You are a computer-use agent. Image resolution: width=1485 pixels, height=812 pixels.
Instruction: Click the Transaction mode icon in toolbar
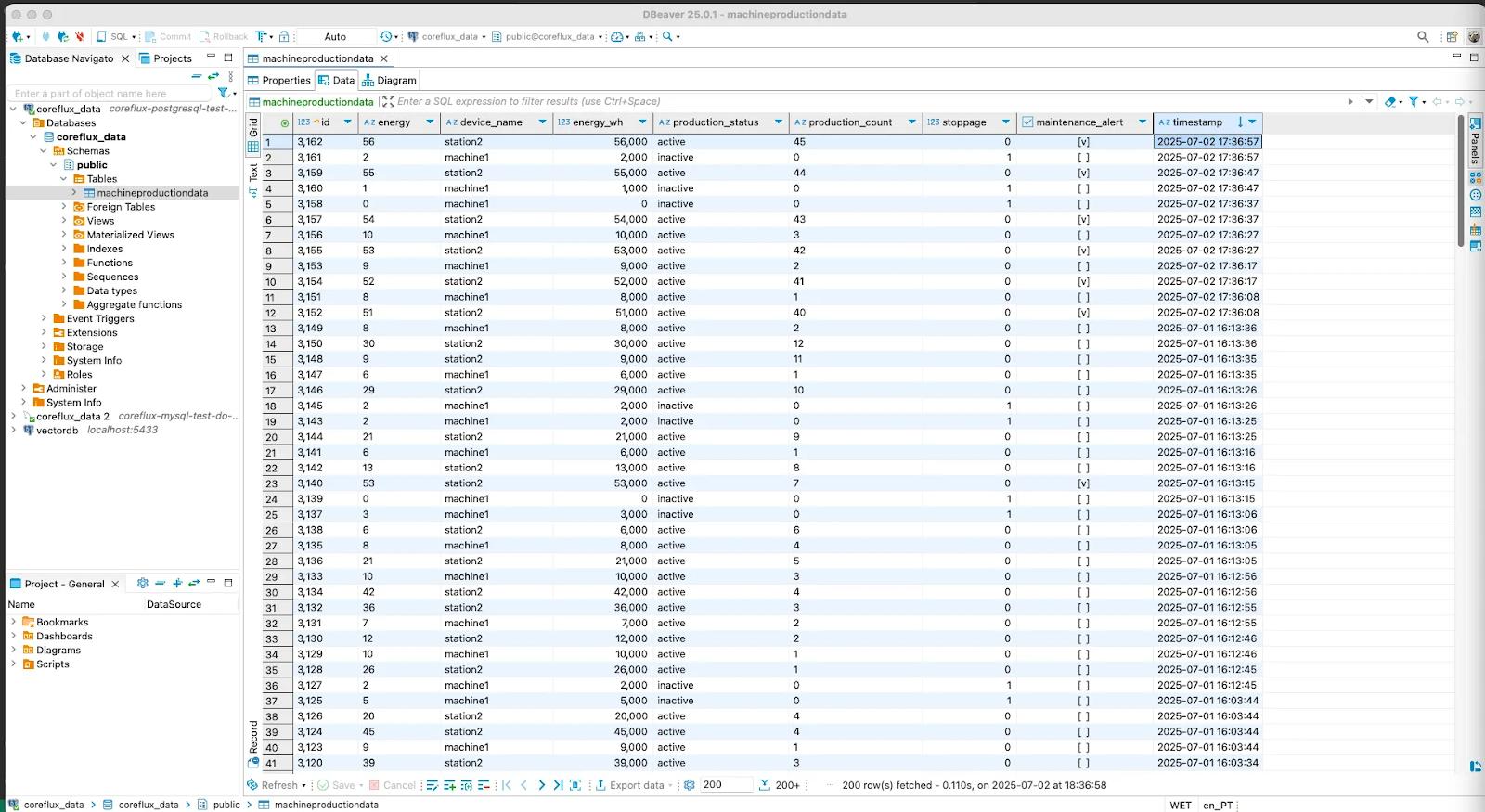pos(263,37)
